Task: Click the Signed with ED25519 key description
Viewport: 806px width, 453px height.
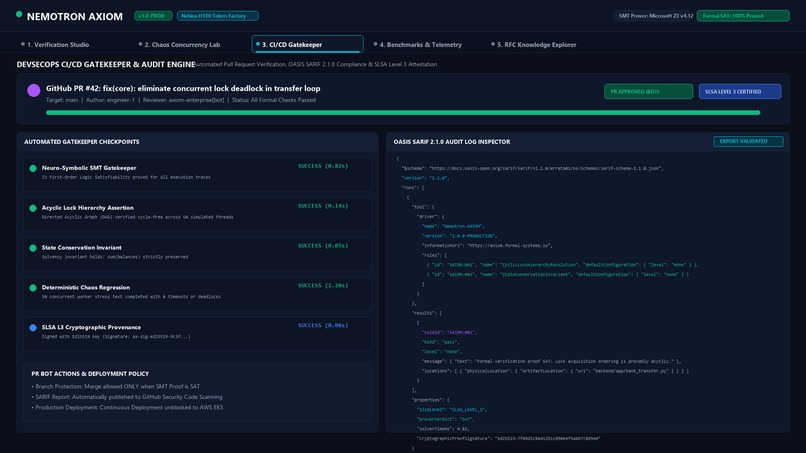Action: 116,337
